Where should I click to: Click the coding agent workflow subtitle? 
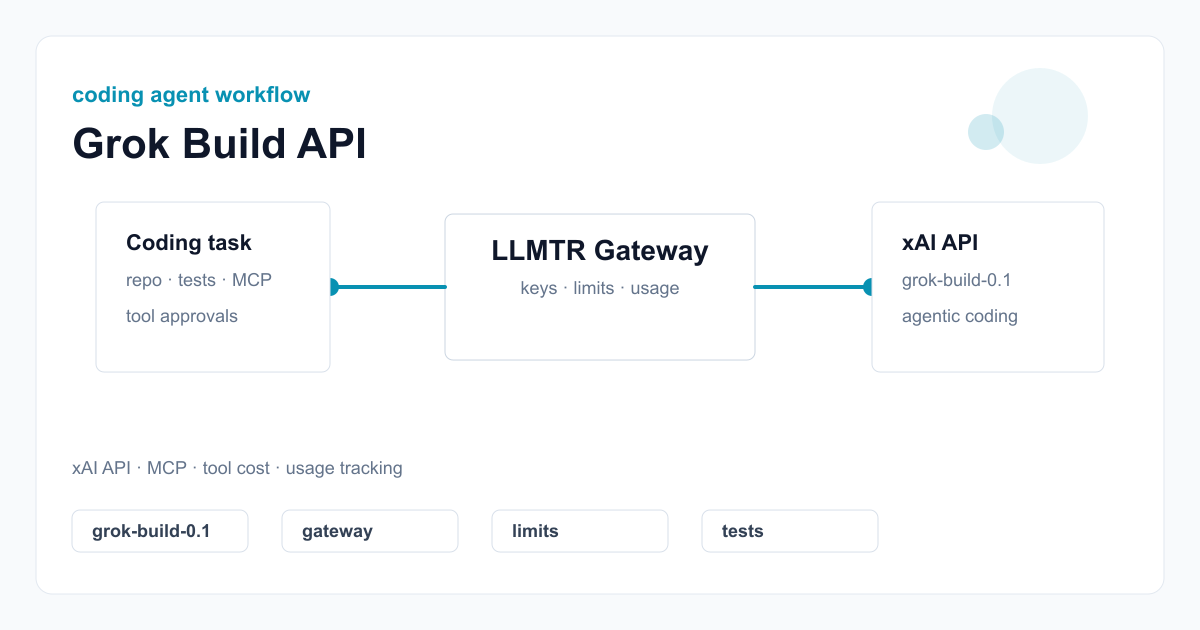191,95
